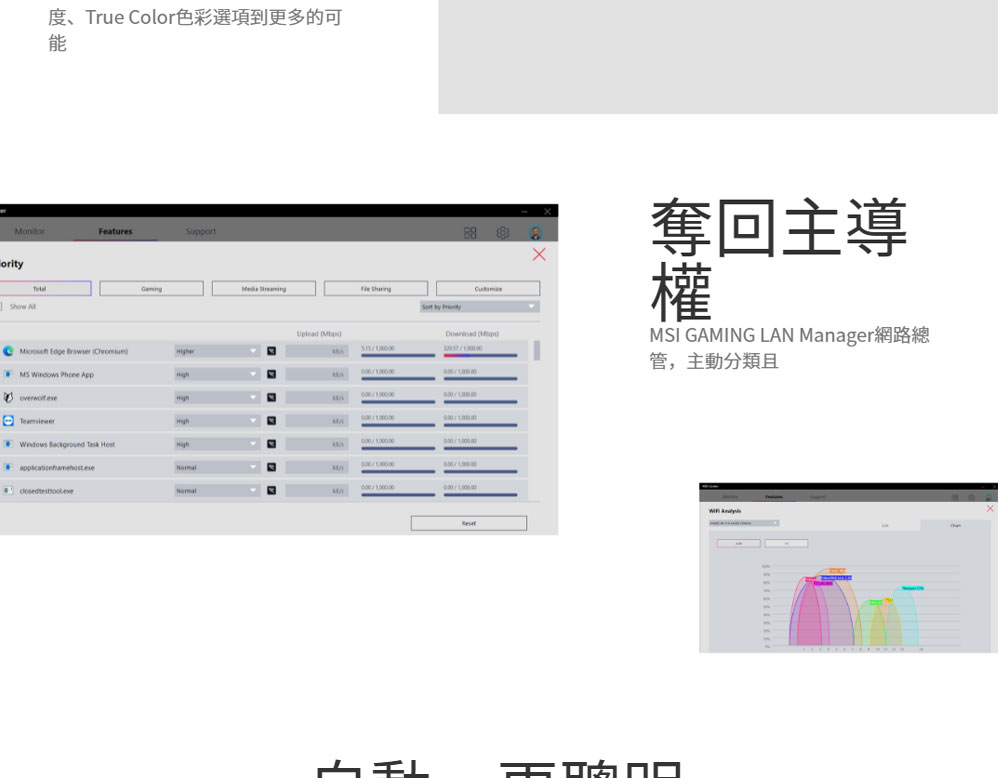Click the user avatar in WiFi Analysis window
The image size is (1000, 778).
tap(989, 497)
